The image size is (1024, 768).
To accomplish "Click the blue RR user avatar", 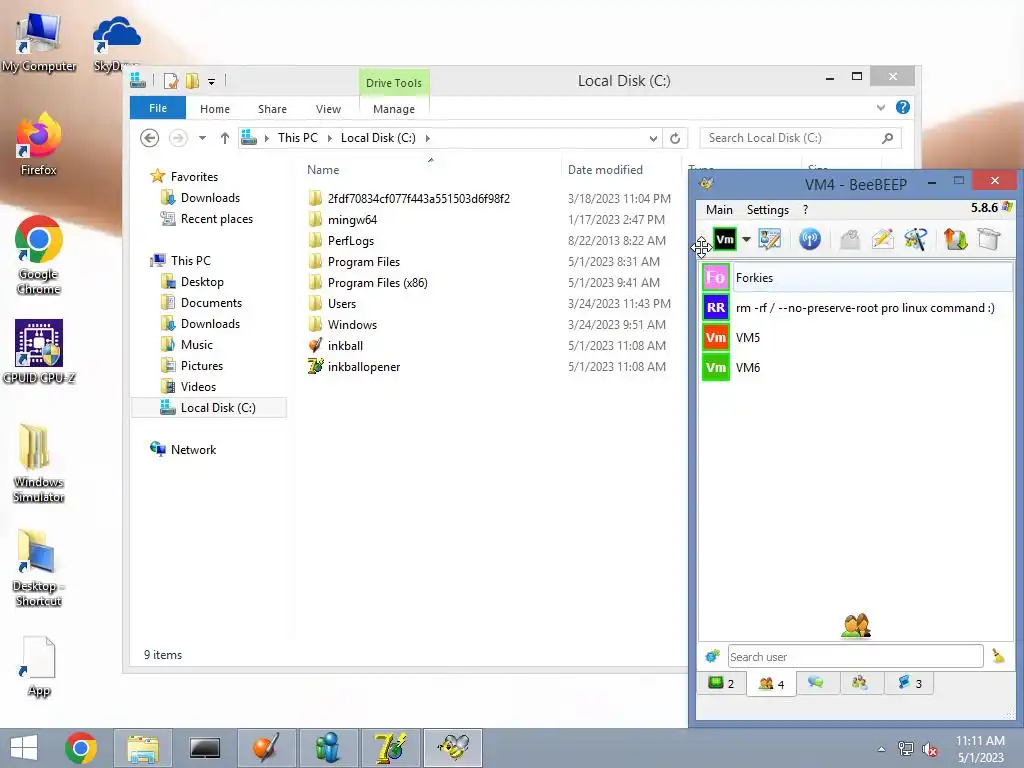I will (x=716, y=308).
